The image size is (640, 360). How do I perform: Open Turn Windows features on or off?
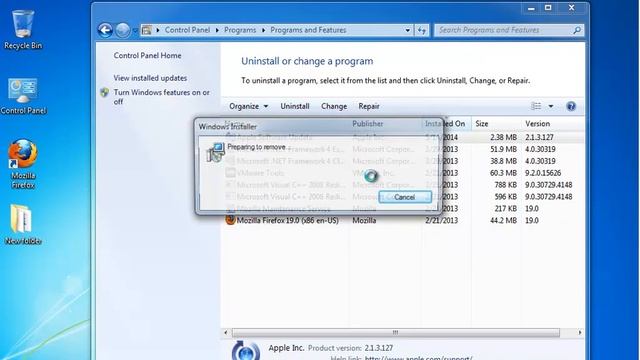coord(161,97)
